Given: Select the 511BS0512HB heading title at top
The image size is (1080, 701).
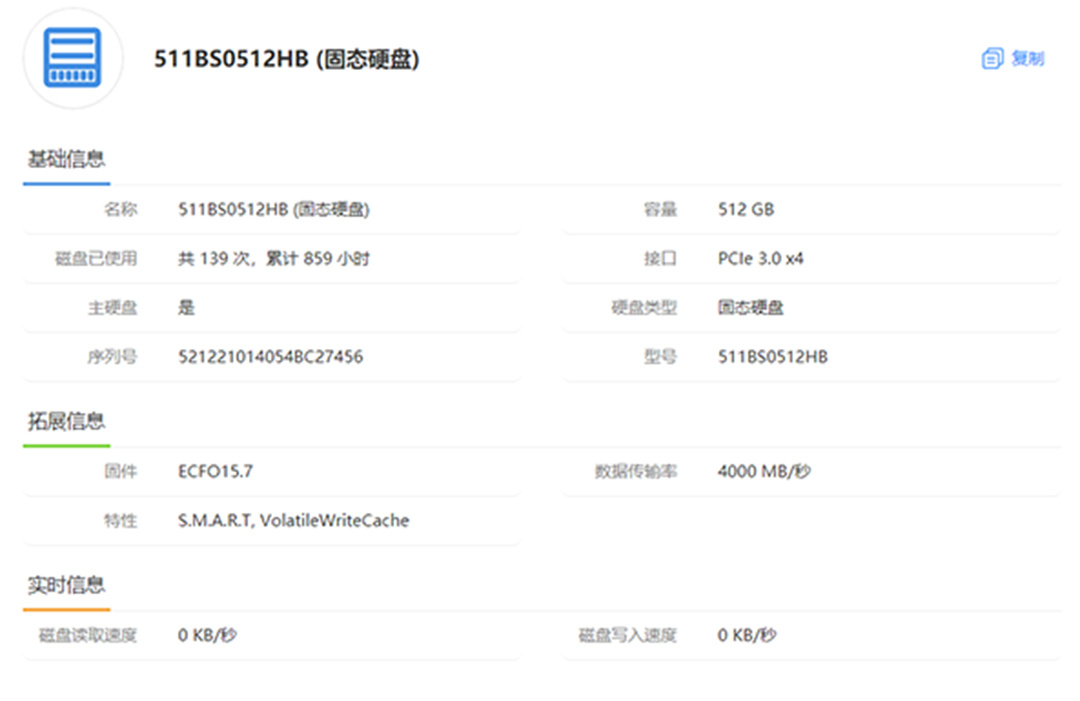Looking at the screenshot, I should [286, 59].
